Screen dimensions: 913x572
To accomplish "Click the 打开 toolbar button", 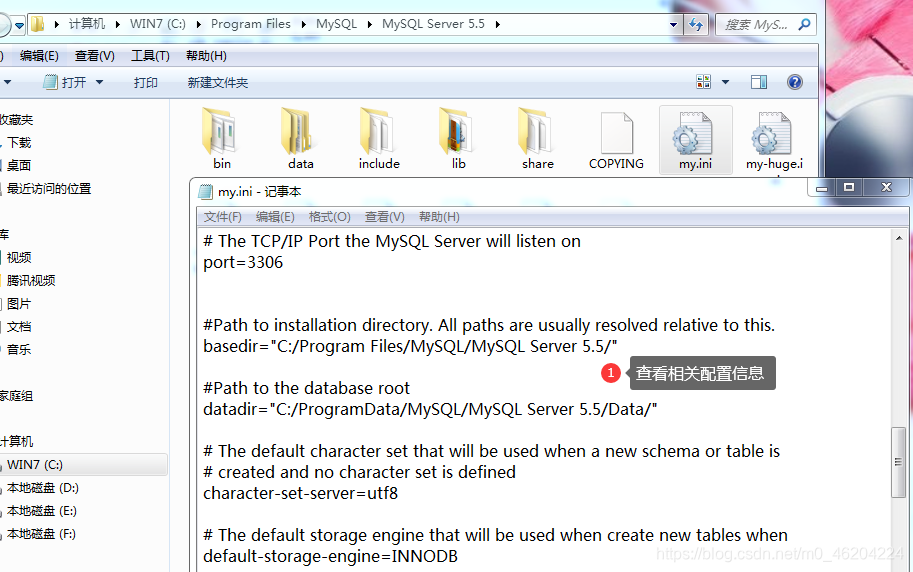I will (x=65, y=82).
